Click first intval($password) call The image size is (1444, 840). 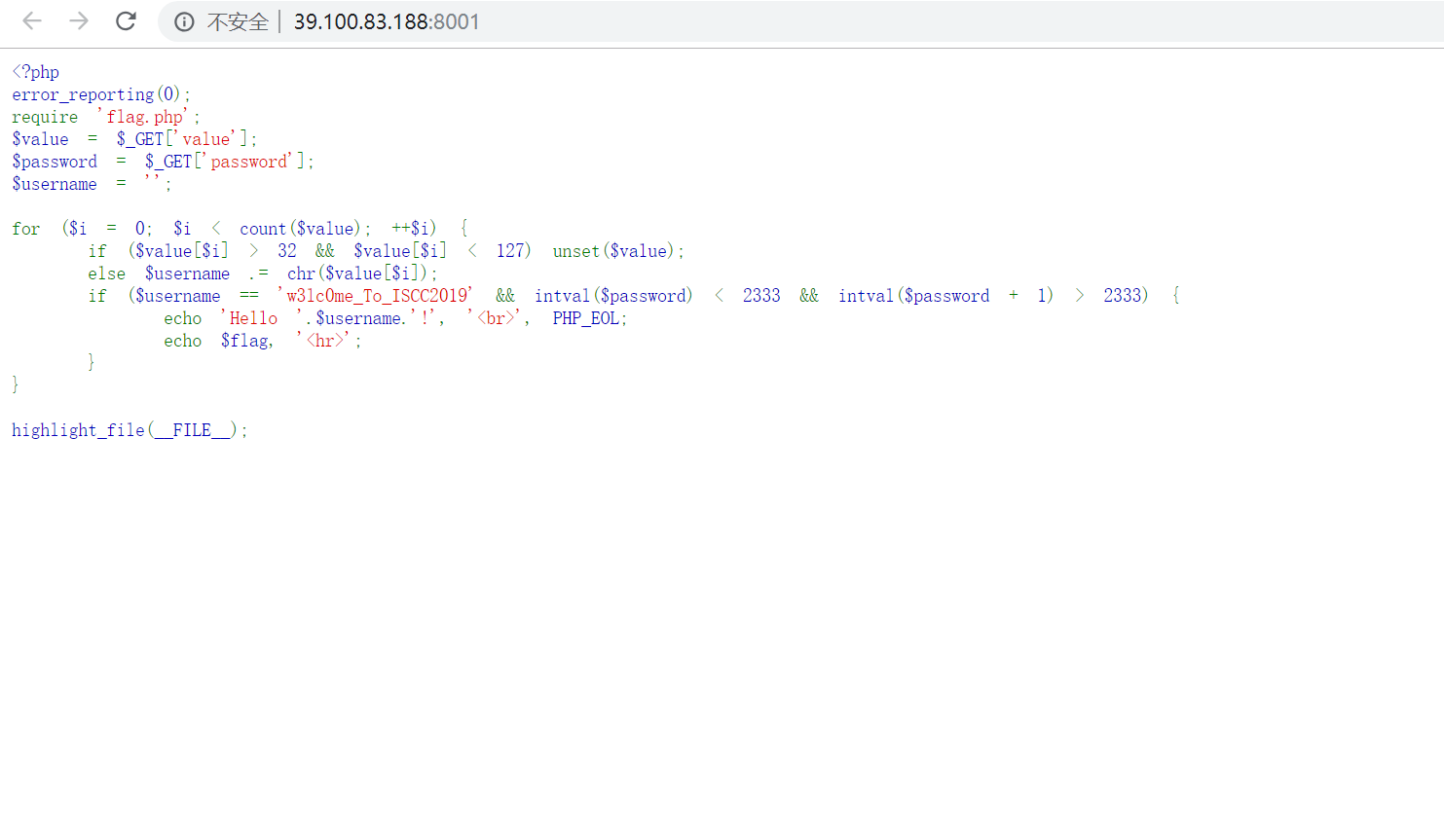(x=613, y=296)
